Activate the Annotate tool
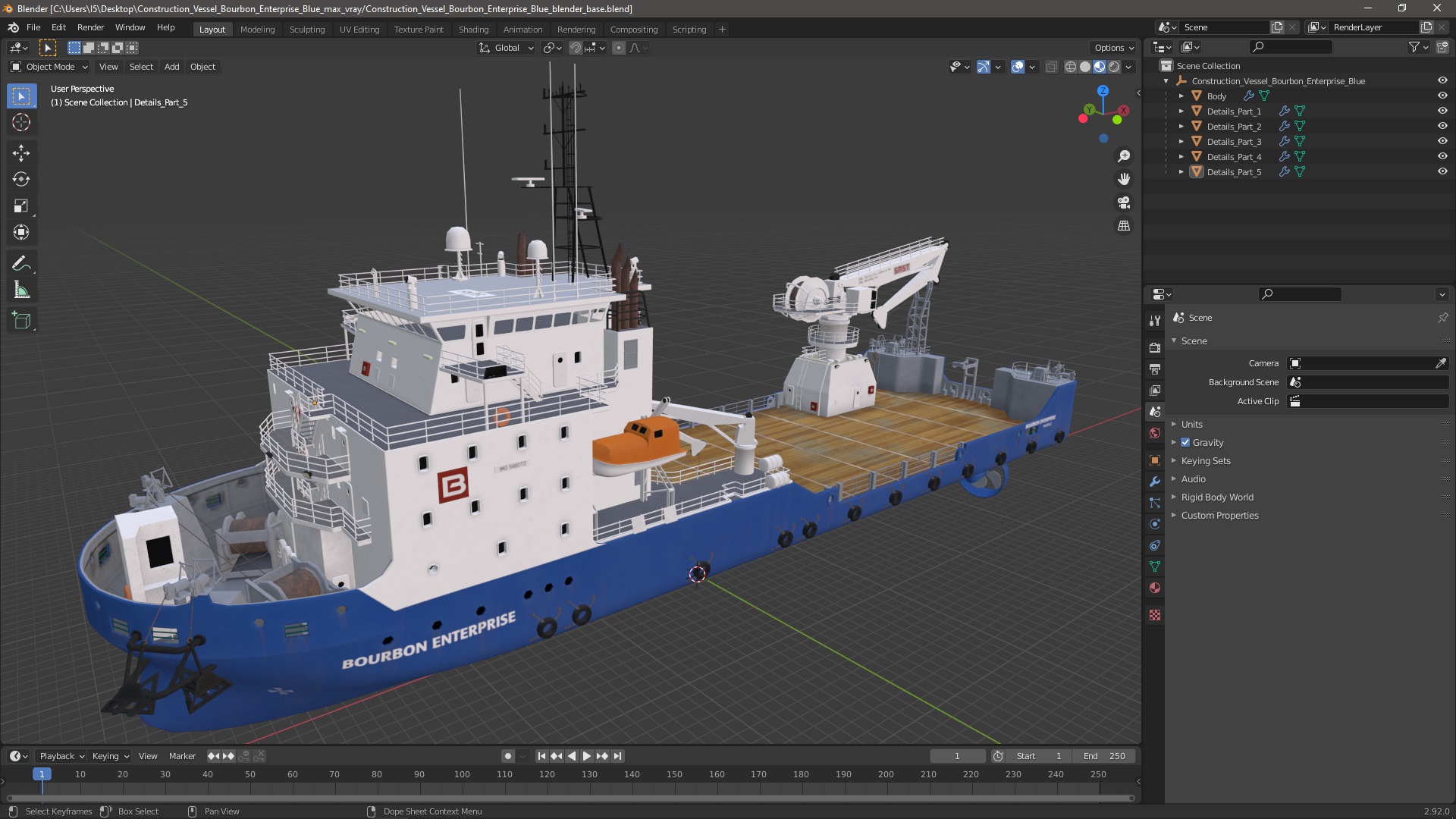Screen dimensions: 1456x819 point(21,264)
